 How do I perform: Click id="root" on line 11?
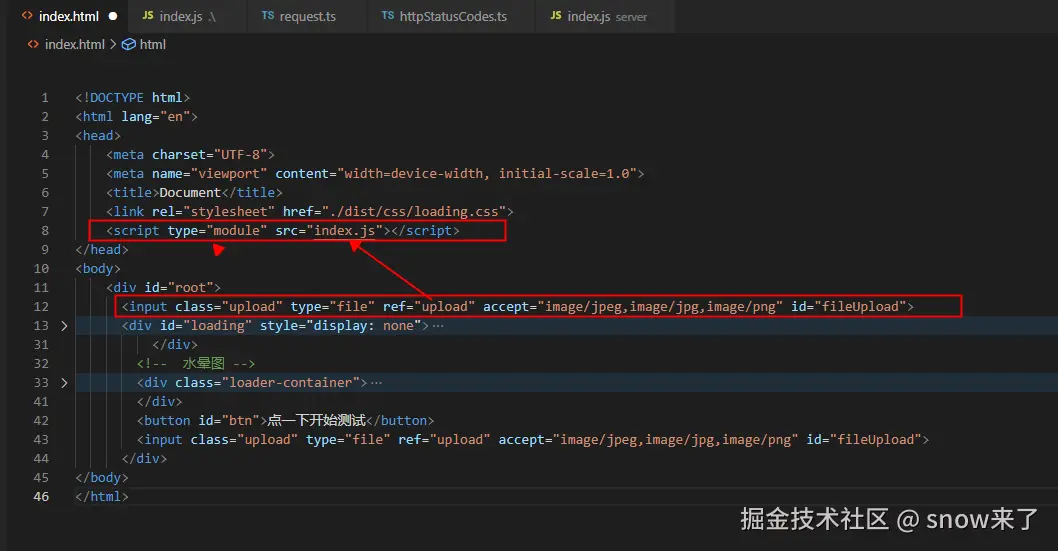[179, 287]
